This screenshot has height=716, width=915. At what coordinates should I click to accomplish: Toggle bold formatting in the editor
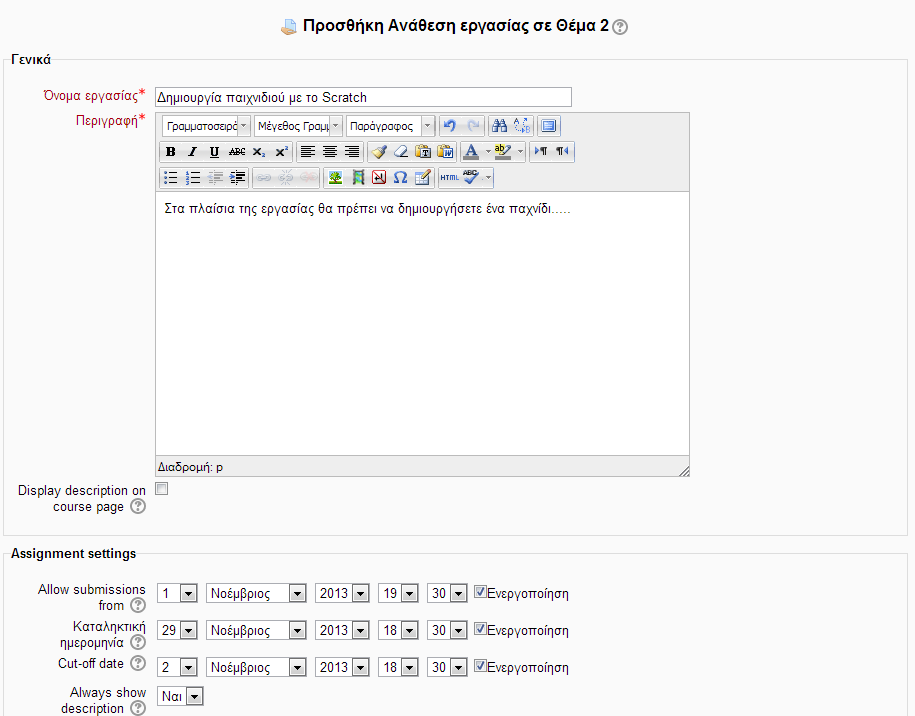(x=170, y=152)
